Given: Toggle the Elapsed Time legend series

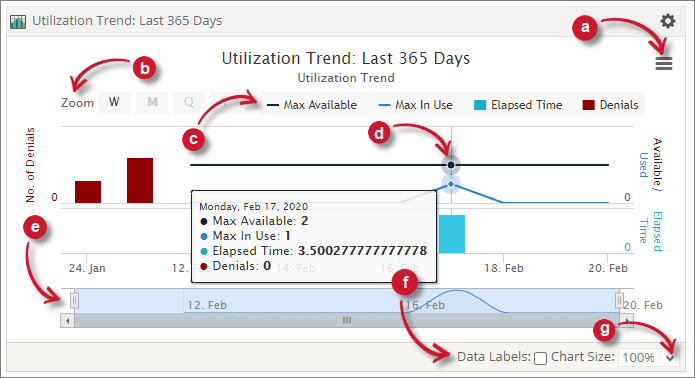Looking at the screenshot, I should click(x=518, y=105).
